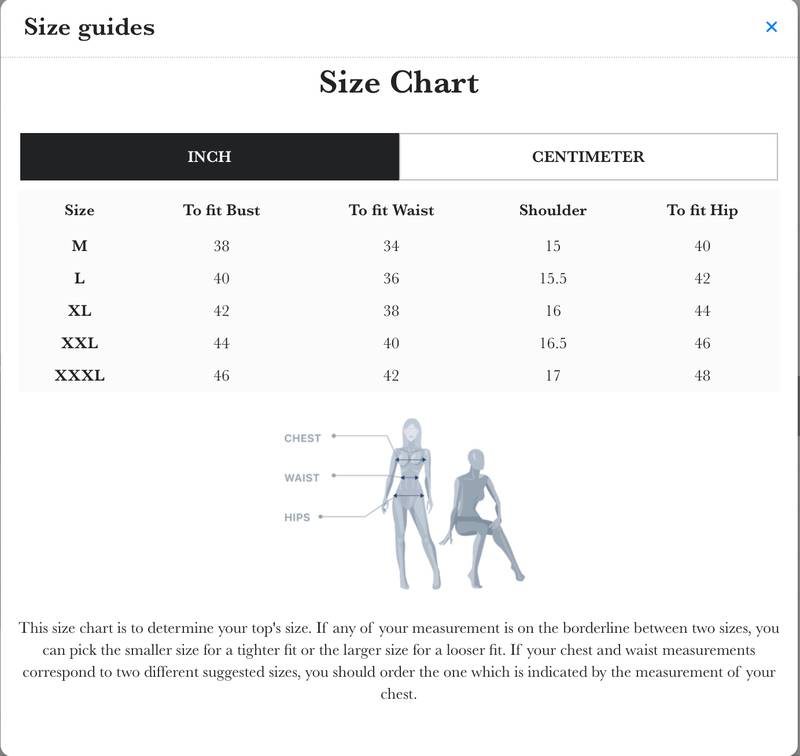Click the Size guides dialog title
Image resolution: width=800 pixels, height=756 pixels.
point(89,27)
